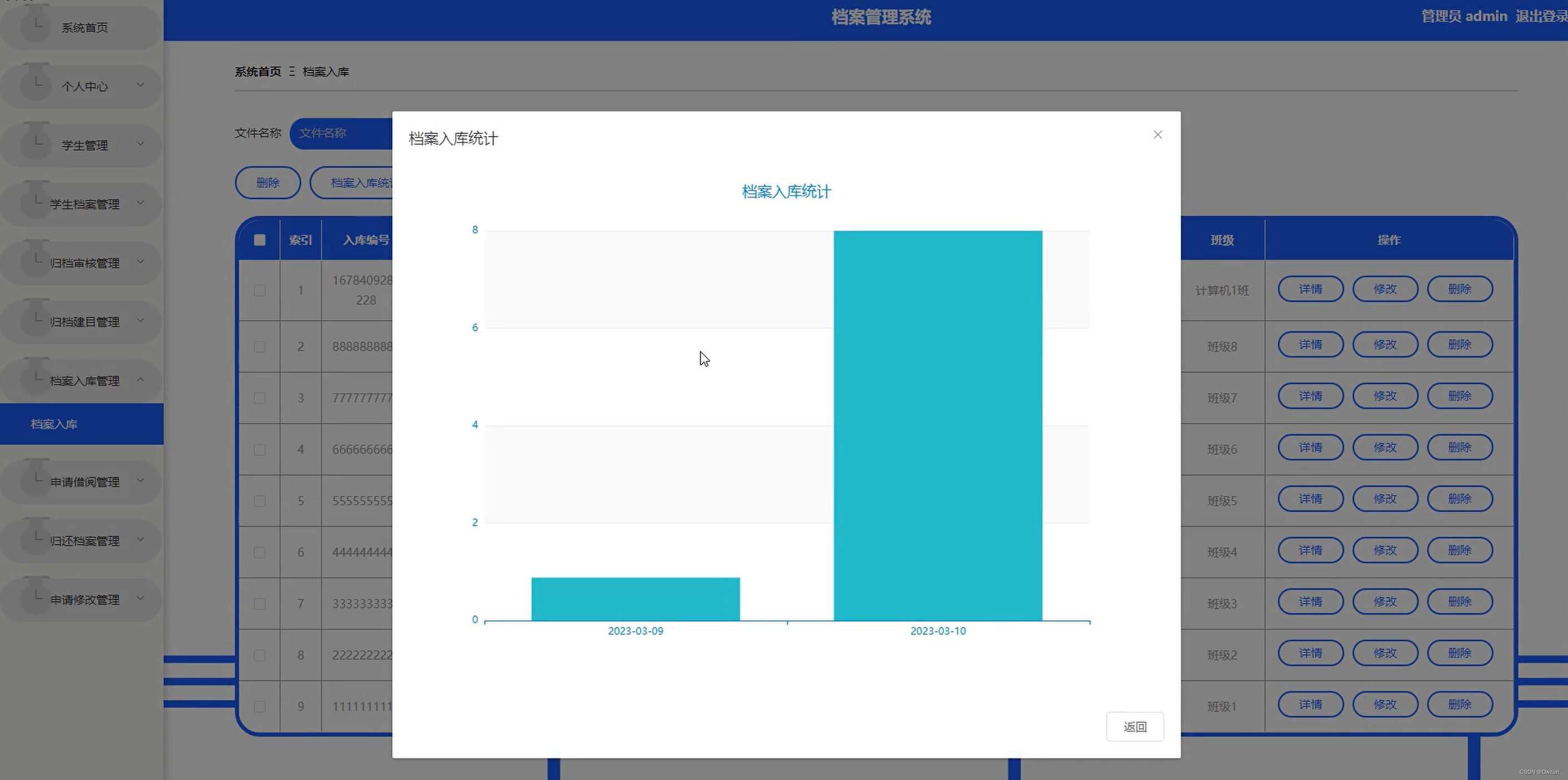The image size is (1568, 780).
Task: Click the 文件名称 search input field
Action: pyautogui.click(x=341, y=133)
